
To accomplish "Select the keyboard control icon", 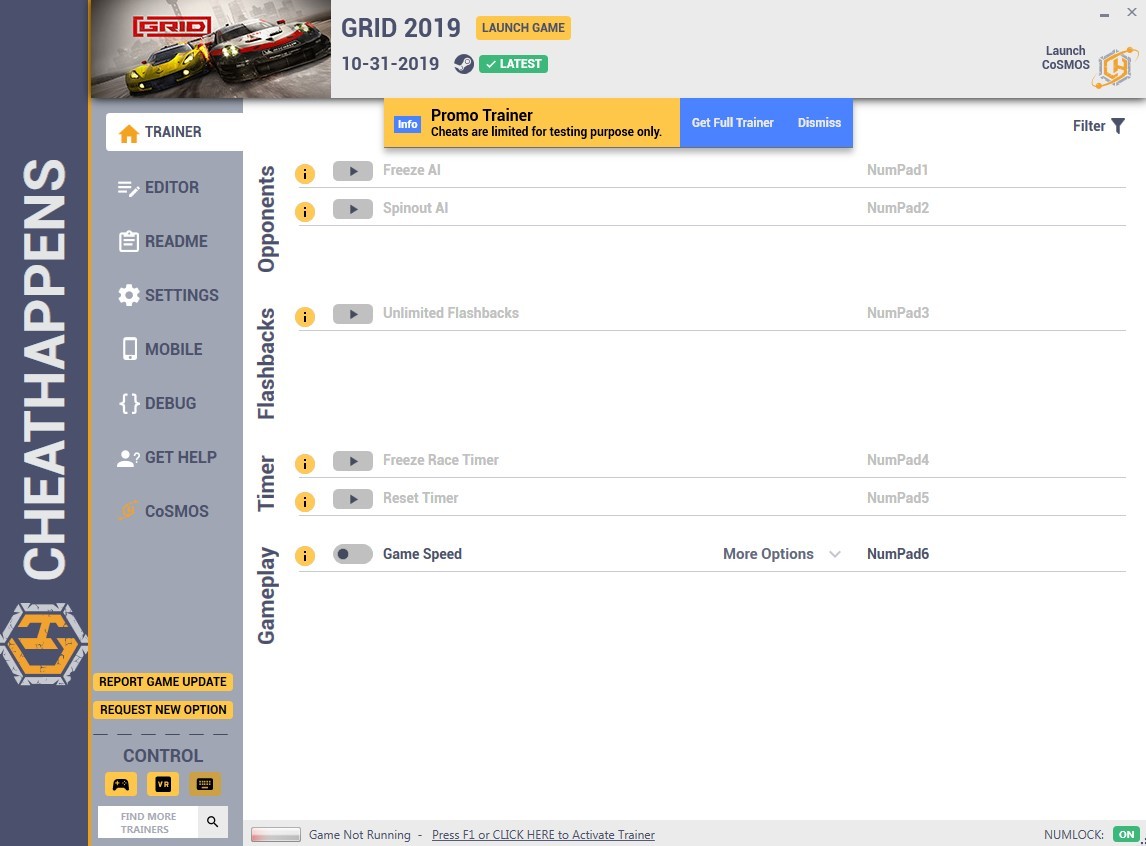I will (x=205, y=784).
